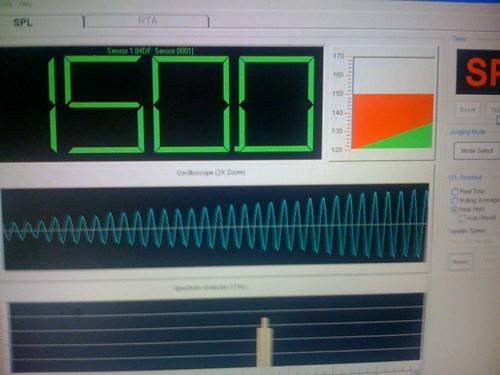Viewport: 500px width, 375px height.
Task: Click the spectrum analyzer peak bar
Action: pos(265,342)
